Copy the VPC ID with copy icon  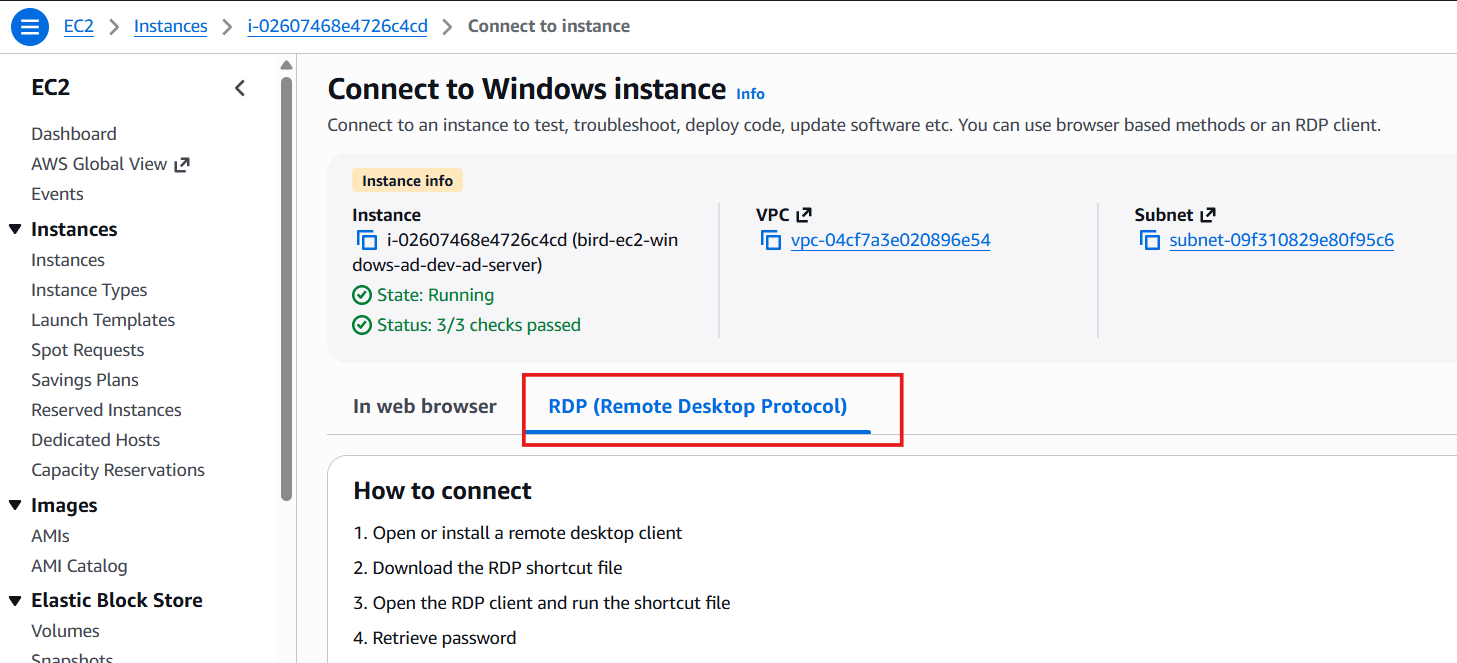771,240
